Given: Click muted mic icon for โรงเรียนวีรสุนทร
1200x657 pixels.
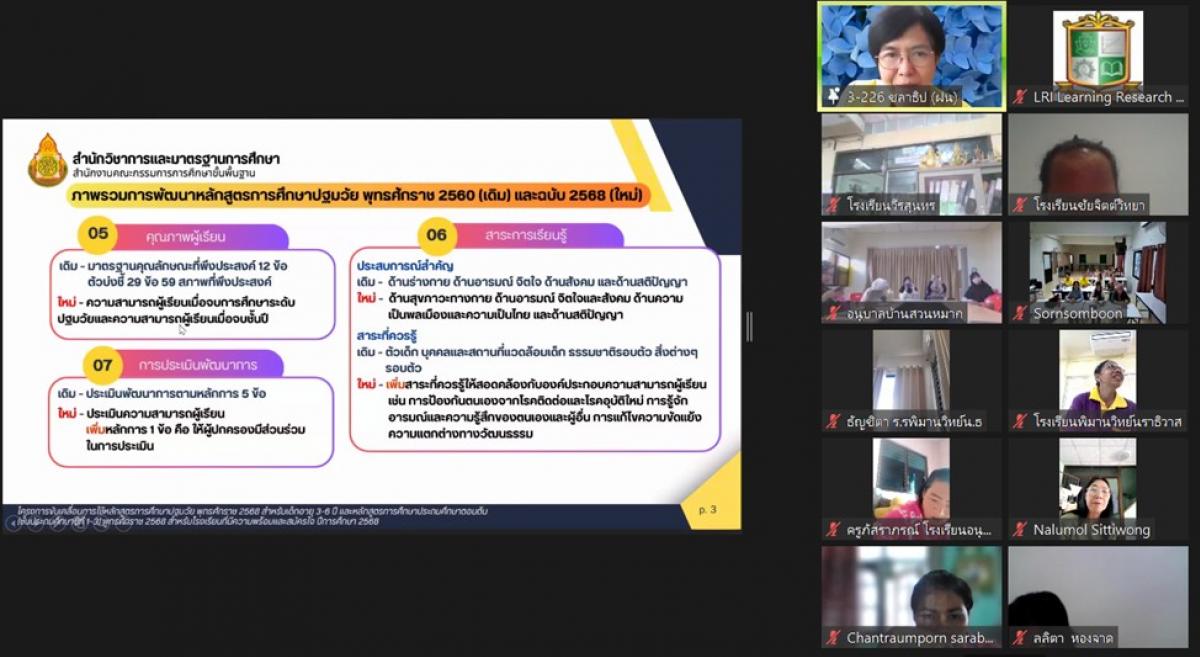Looking at the screenshot, I should (832, 205).
